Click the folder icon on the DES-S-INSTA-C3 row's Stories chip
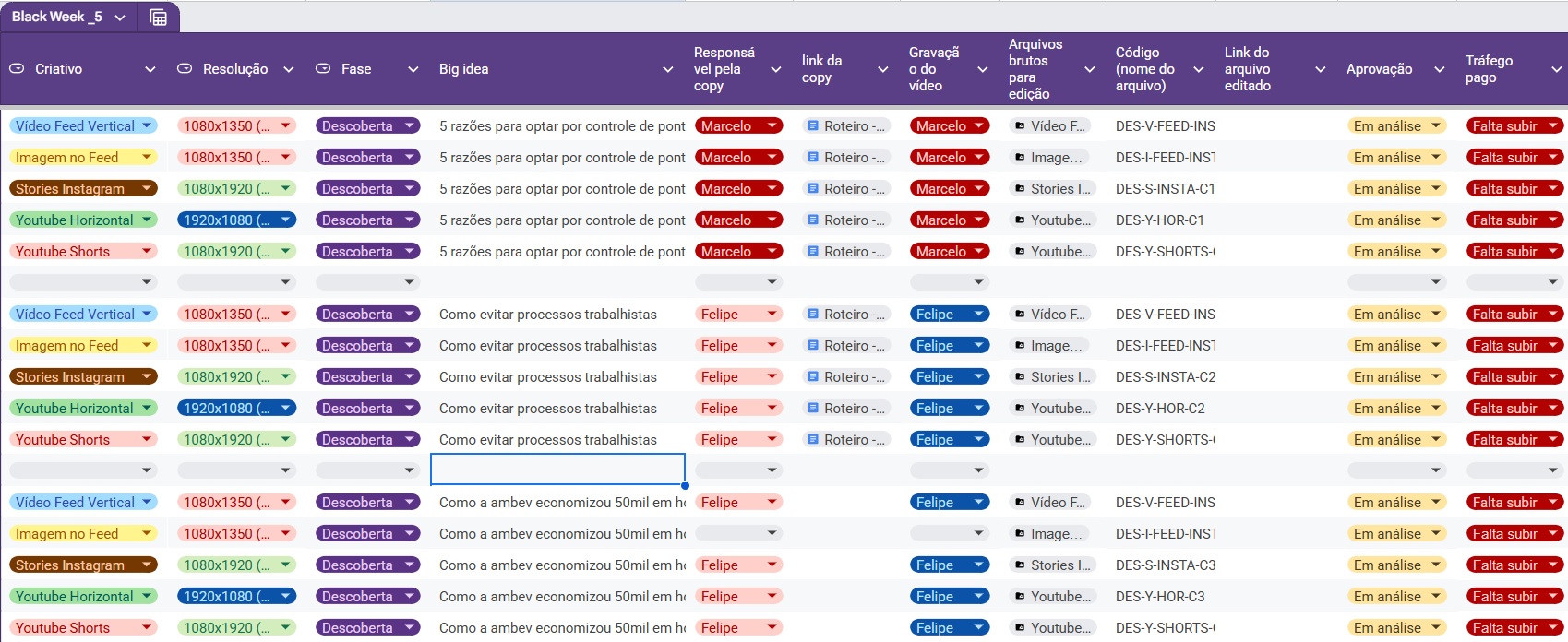 pyautogui.click(x=1020, y=565)
